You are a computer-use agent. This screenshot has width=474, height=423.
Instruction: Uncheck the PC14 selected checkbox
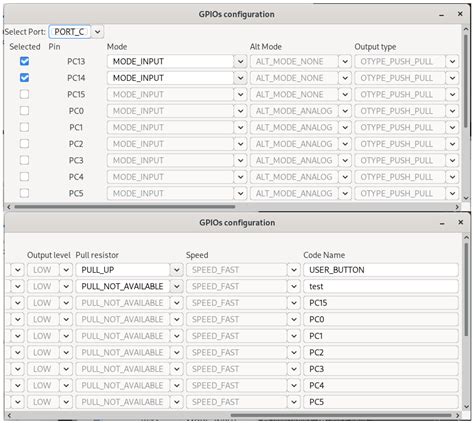[24, 78]
